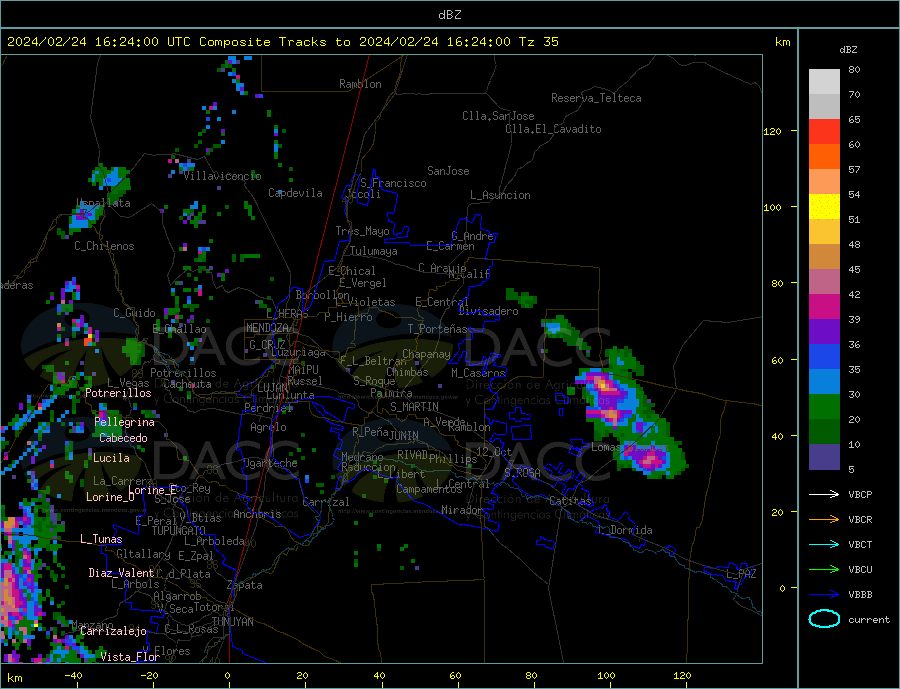The width and height of the screenshot is (900, 689).
Task: Click the 'Tulumaya' map label
Action: (374, 251)
